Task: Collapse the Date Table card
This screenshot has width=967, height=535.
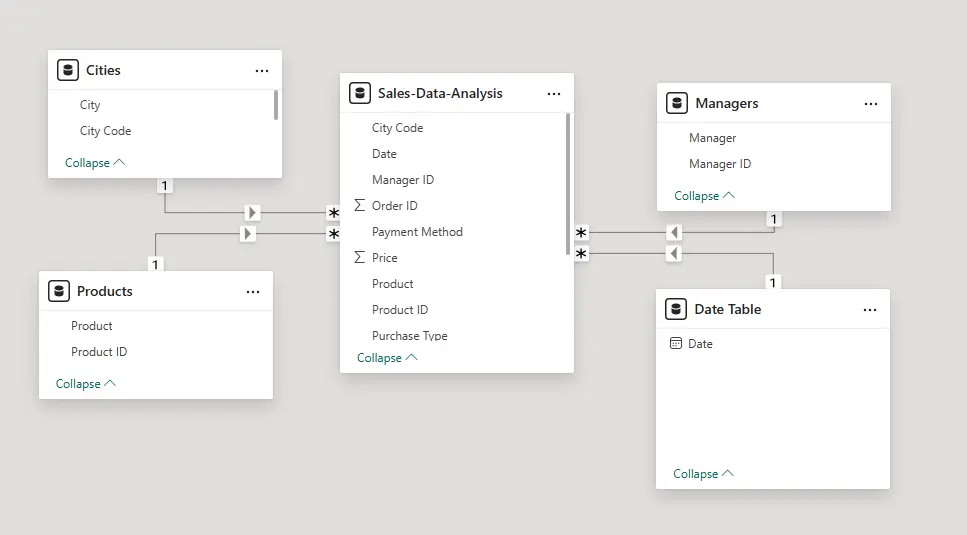Action: pos(703,473)
